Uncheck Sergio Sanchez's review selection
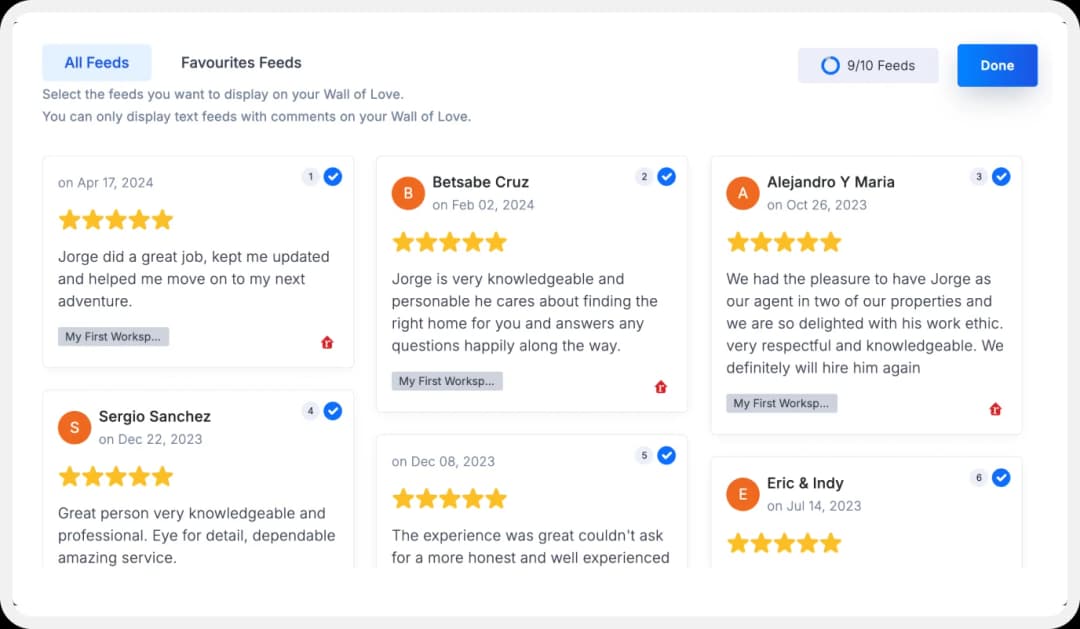 [x=333, y=410]
